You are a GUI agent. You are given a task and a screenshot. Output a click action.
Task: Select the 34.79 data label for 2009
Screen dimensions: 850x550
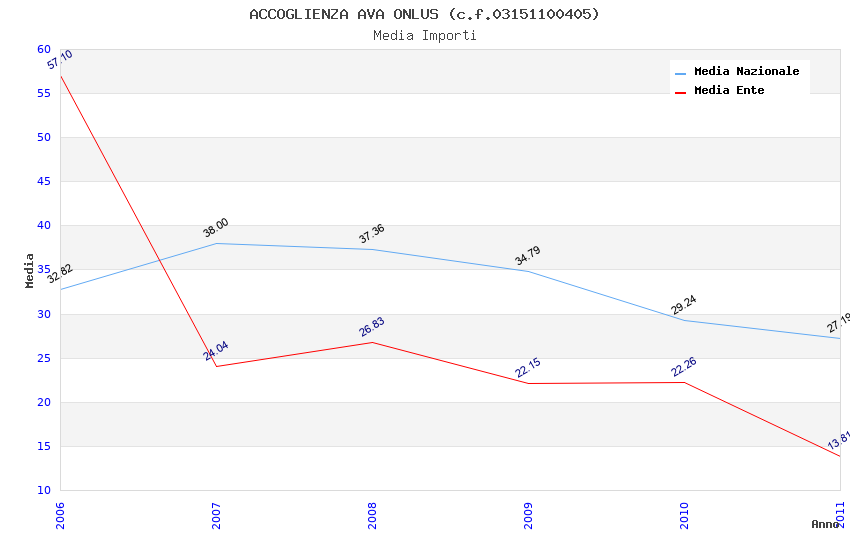[528, 256]
